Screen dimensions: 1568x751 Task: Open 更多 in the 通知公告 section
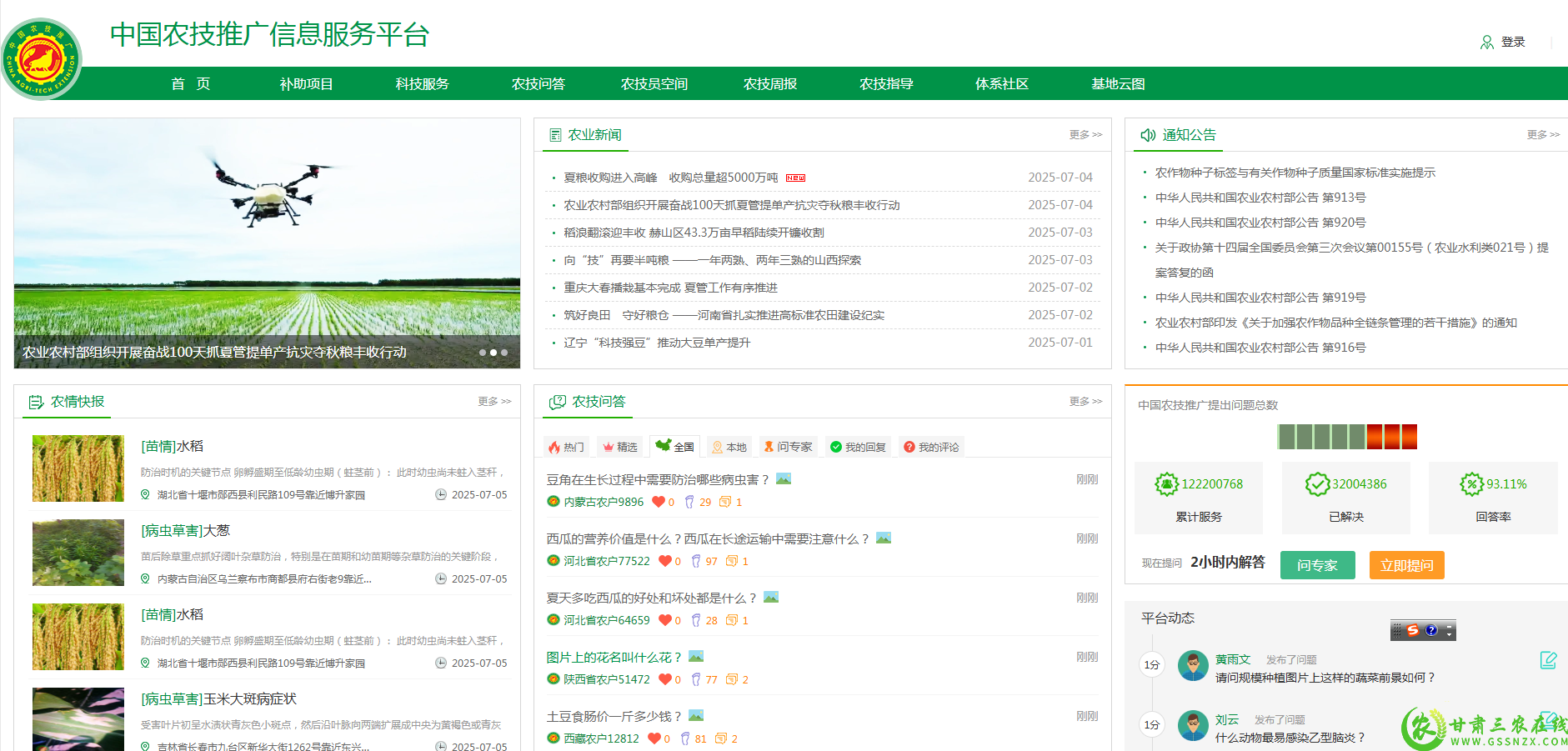click(x=1543, y=134)
